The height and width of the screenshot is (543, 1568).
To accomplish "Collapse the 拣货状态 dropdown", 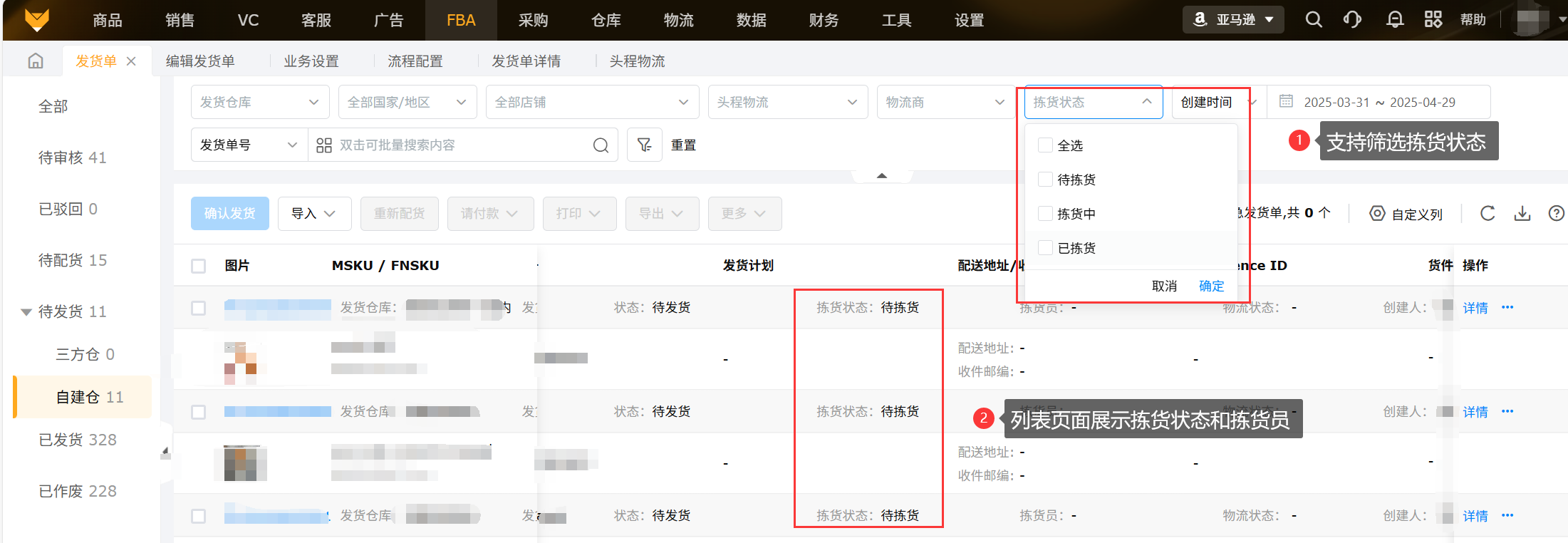I will tap(1094, 102).
